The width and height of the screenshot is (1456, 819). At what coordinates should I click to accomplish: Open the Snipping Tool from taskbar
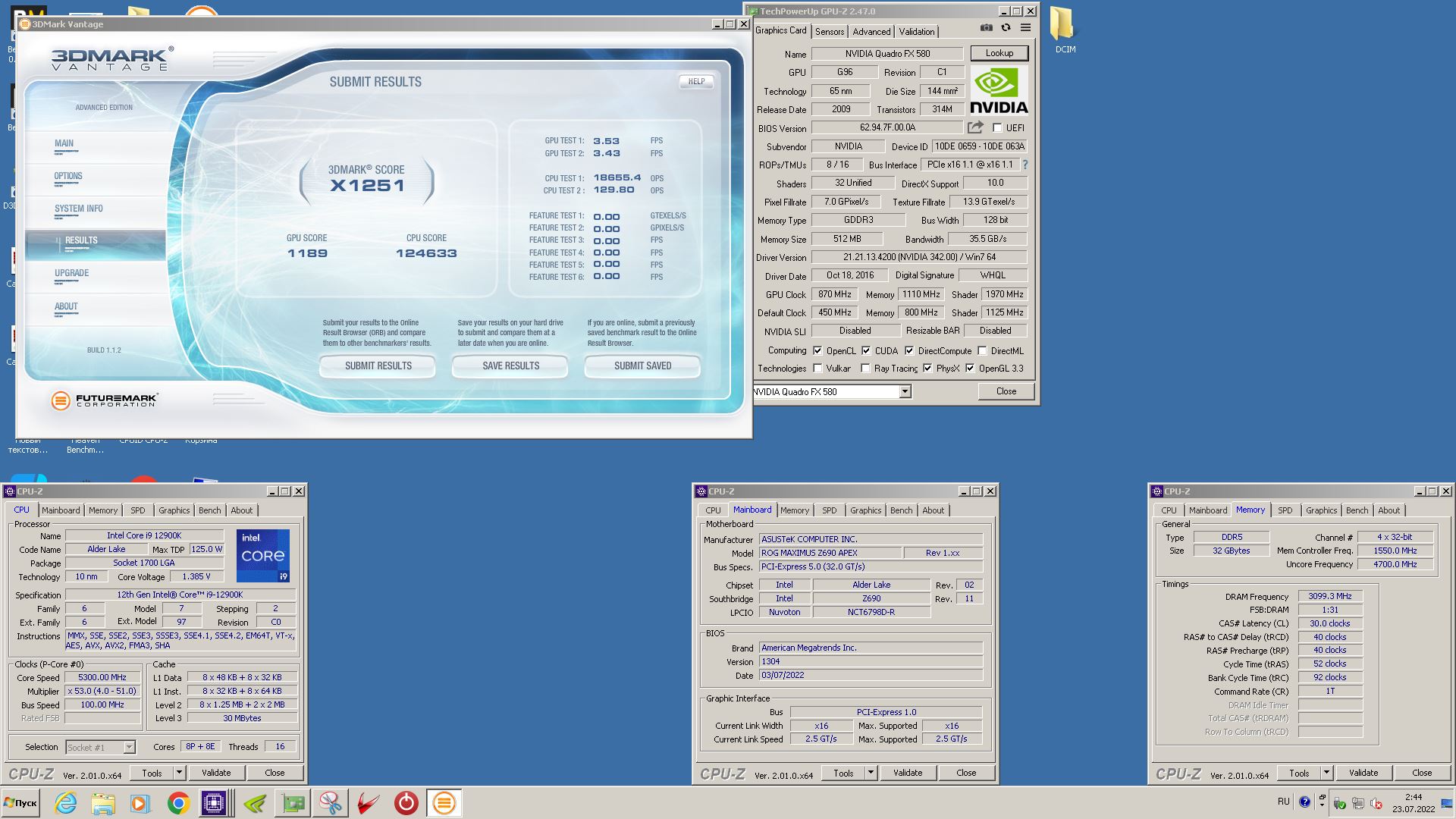pyautogui.click(x=331, y=803)
